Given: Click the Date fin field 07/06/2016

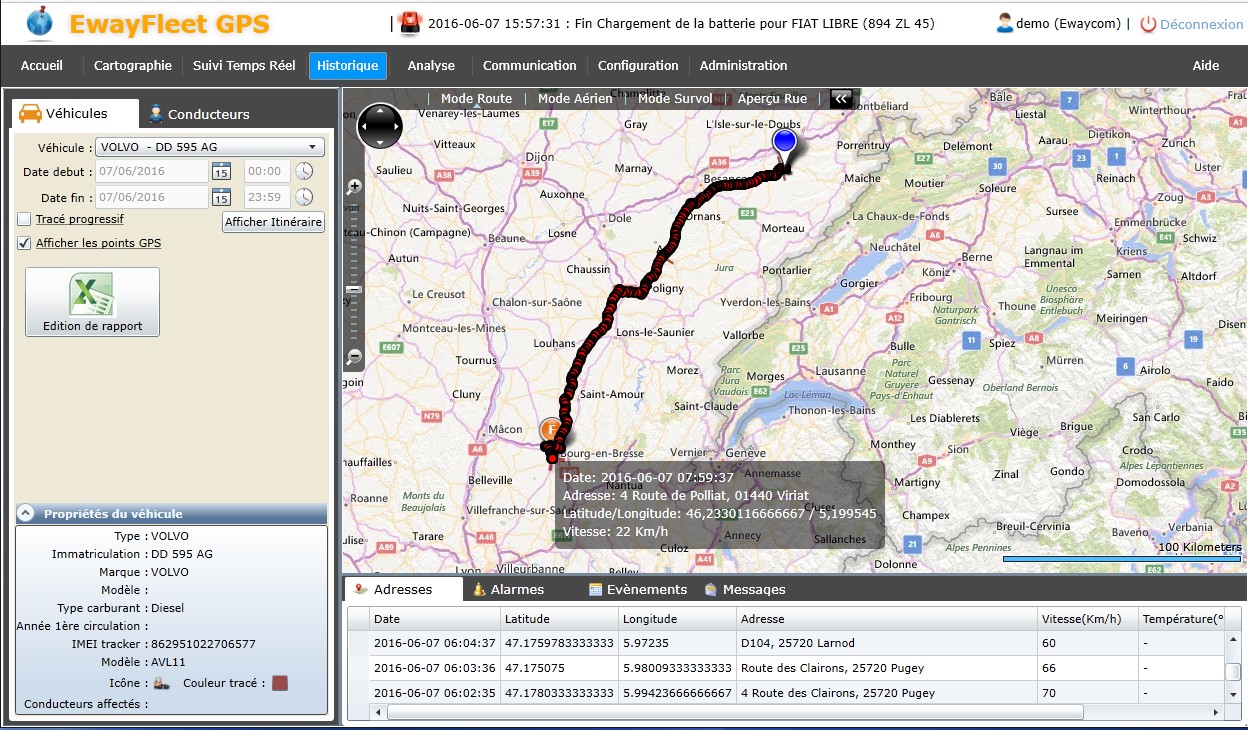Looking at the screenshot, I should tap(152, 197).
